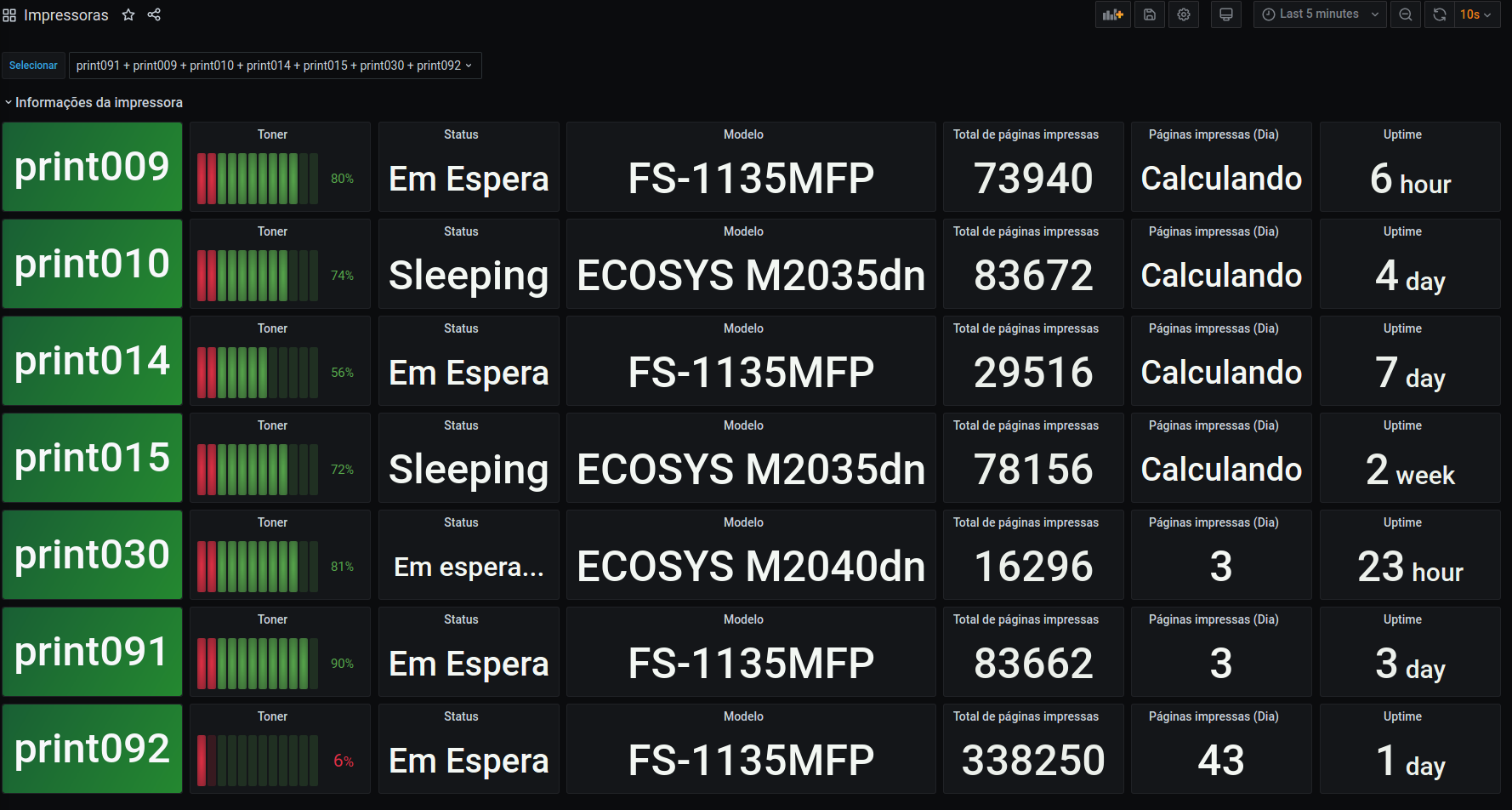Star the Impressoras dashboard as favorite

click(128, 14)
